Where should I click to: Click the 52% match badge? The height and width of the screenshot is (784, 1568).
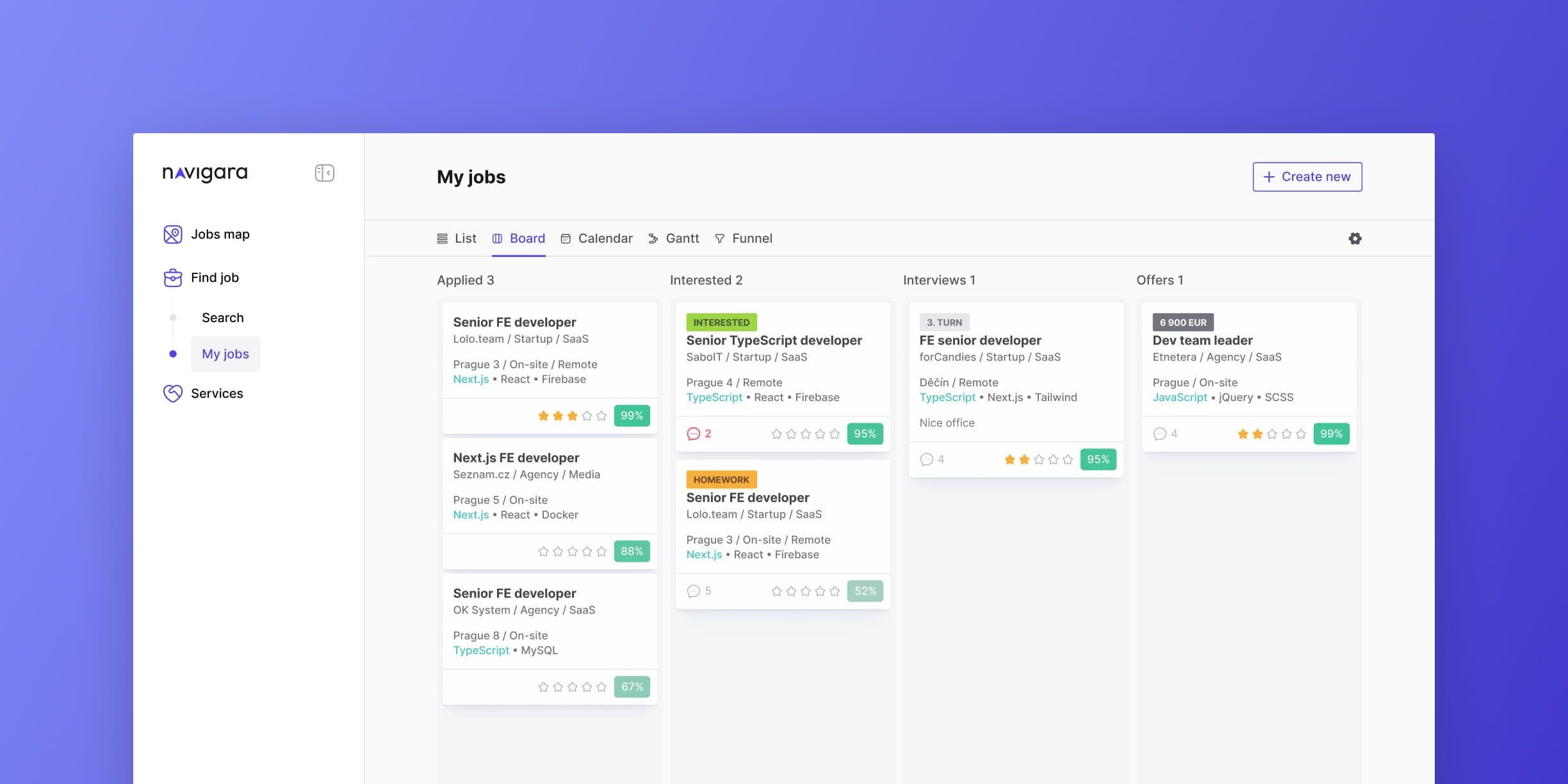865,591
